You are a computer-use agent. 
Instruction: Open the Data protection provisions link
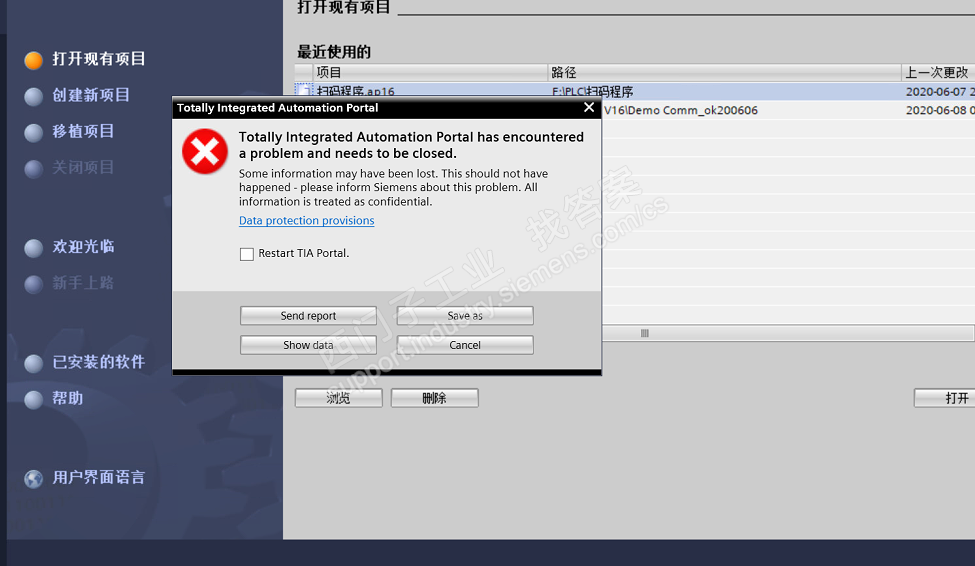(307, 220)
